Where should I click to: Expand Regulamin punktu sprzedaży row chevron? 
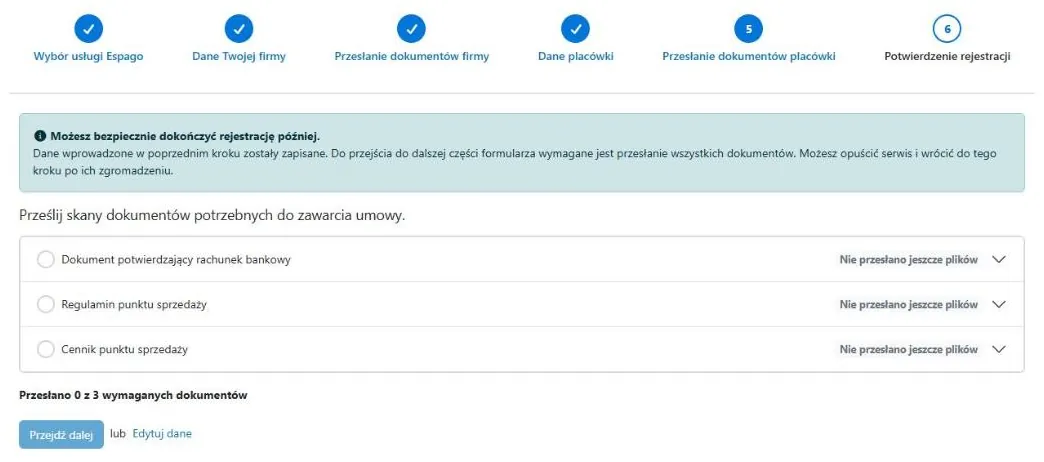(x=998, y=304)
